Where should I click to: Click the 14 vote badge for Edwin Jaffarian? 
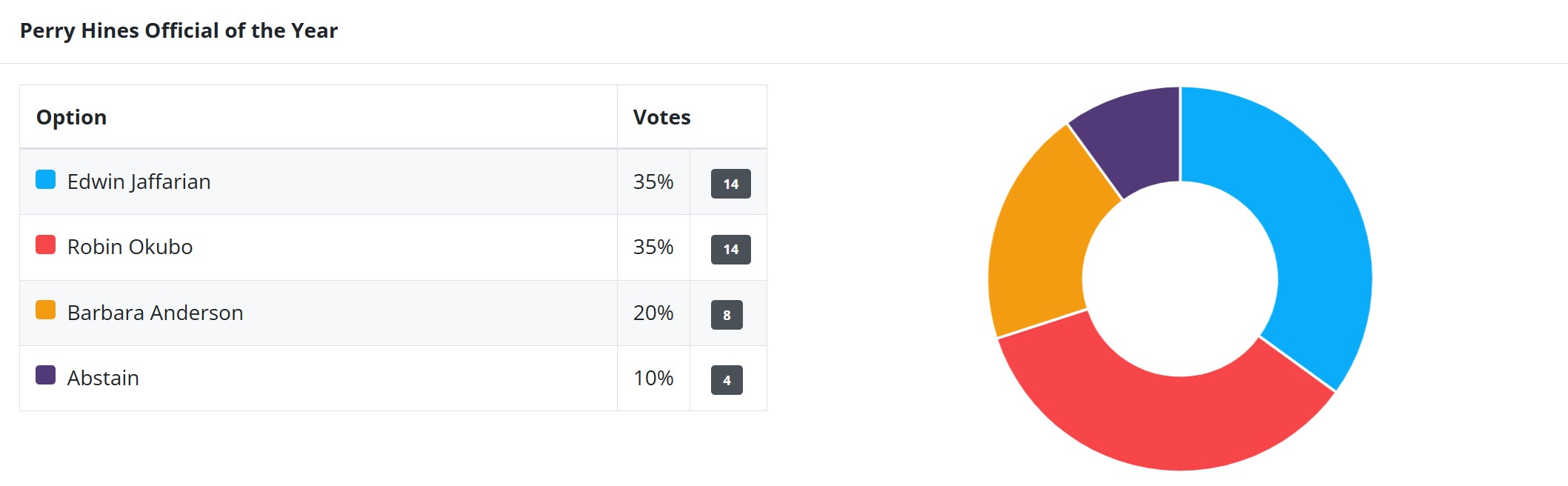click(730, 184)
